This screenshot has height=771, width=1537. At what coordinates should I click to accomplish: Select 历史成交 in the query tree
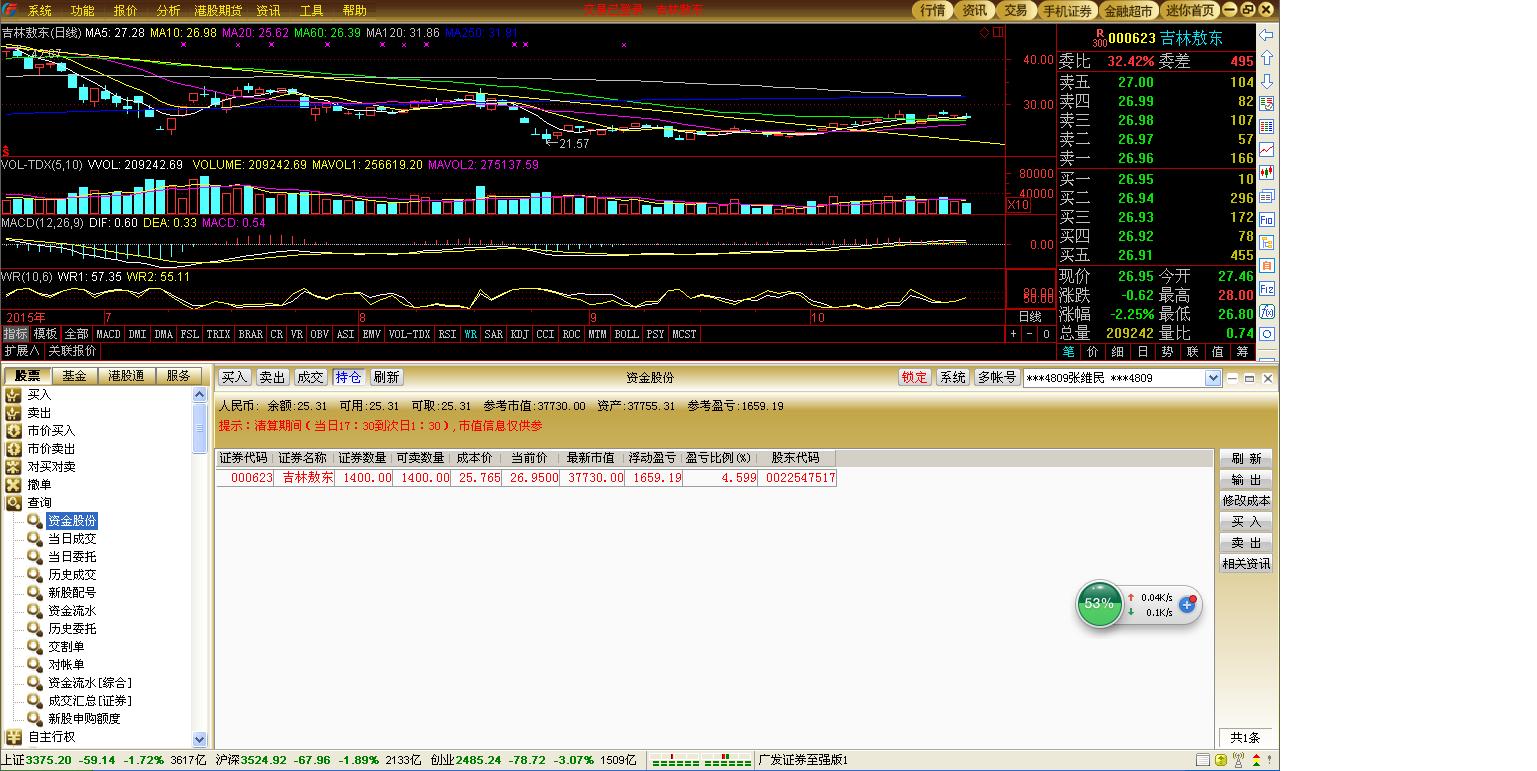72,575
